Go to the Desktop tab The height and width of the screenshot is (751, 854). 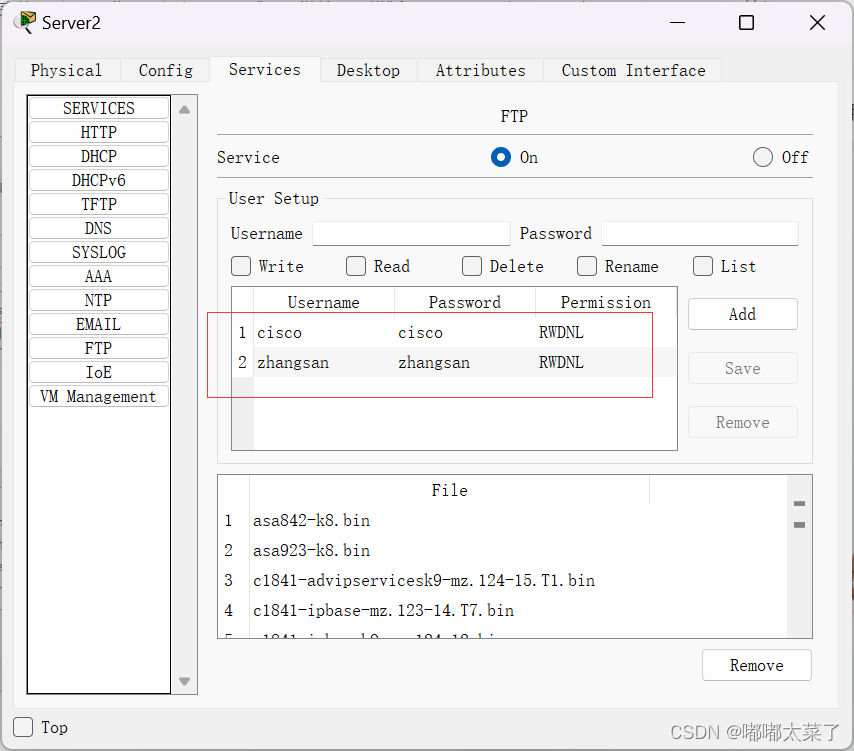[368, 70]
